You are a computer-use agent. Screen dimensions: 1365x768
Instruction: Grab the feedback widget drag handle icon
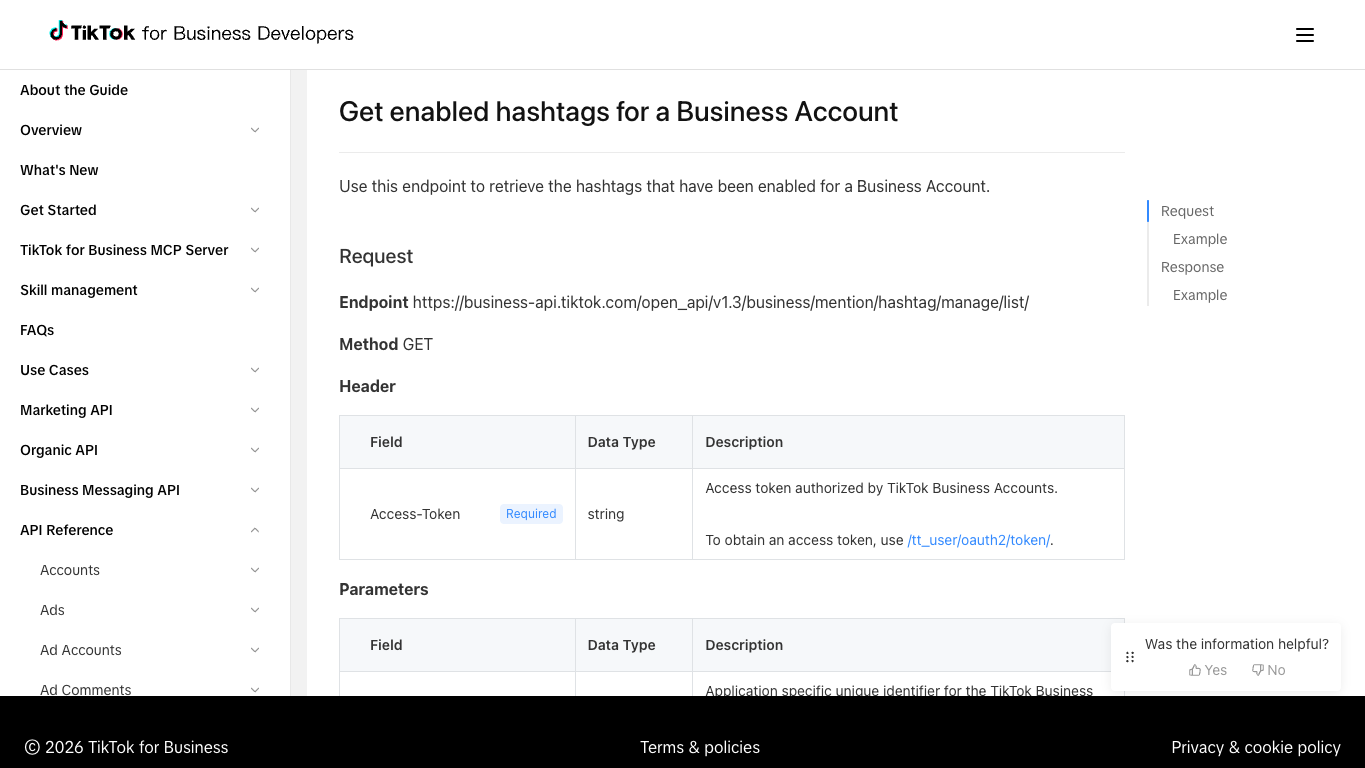[1130, 657]
